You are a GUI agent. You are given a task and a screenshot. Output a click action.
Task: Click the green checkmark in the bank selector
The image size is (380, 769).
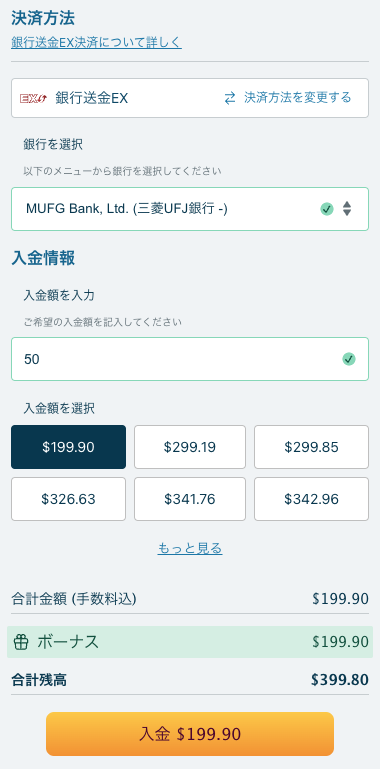(x=327, y=209)
